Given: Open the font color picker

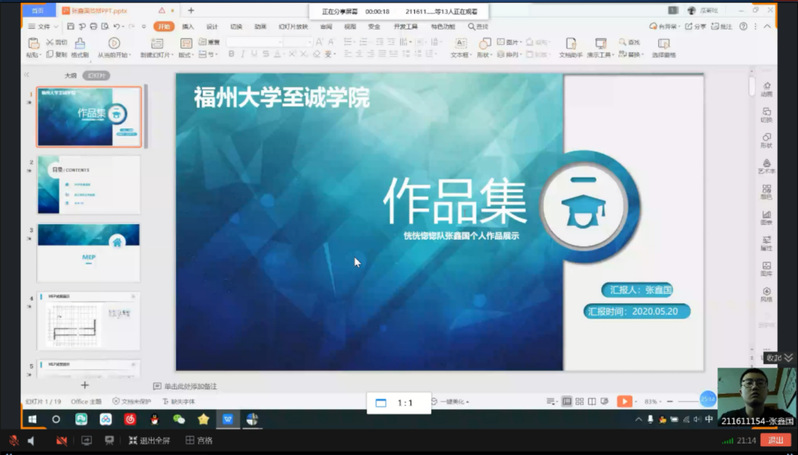Looking at the screenshot, I should click(278, 54).
